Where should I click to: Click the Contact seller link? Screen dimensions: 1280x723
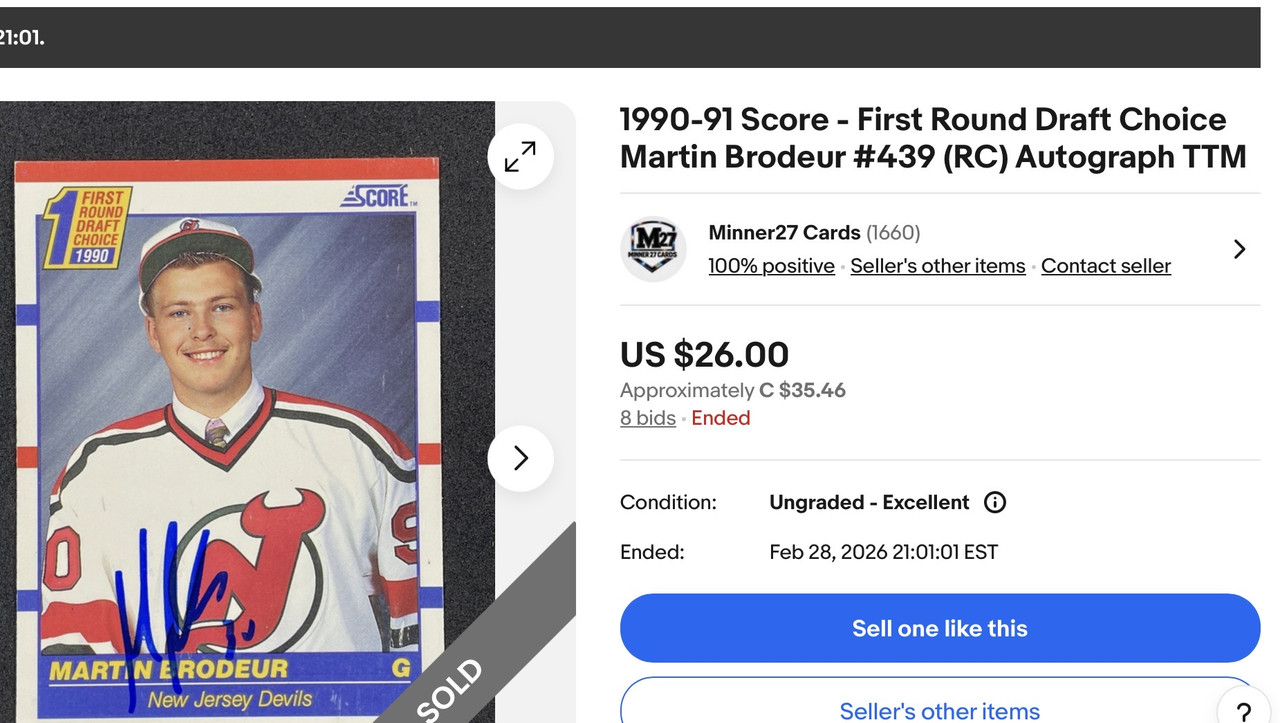pyautogui.click(x=1105, y=266)
